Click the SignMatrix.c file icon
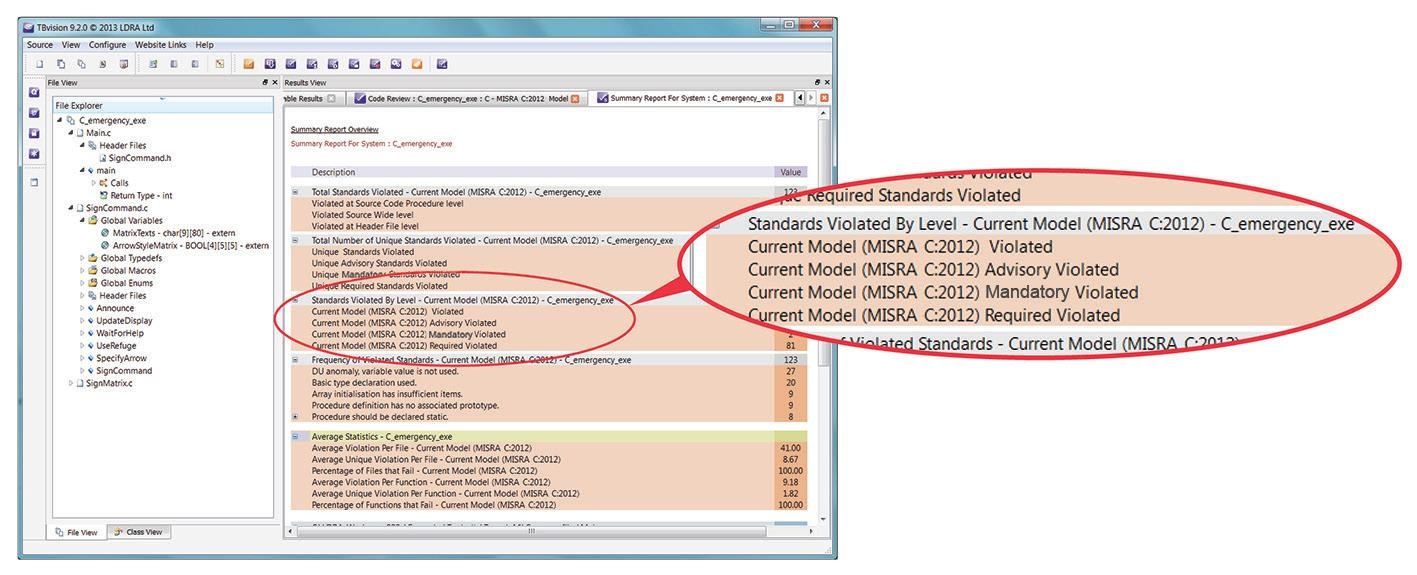This screenshot has width=1417, height=575. (x=80, y=383)
